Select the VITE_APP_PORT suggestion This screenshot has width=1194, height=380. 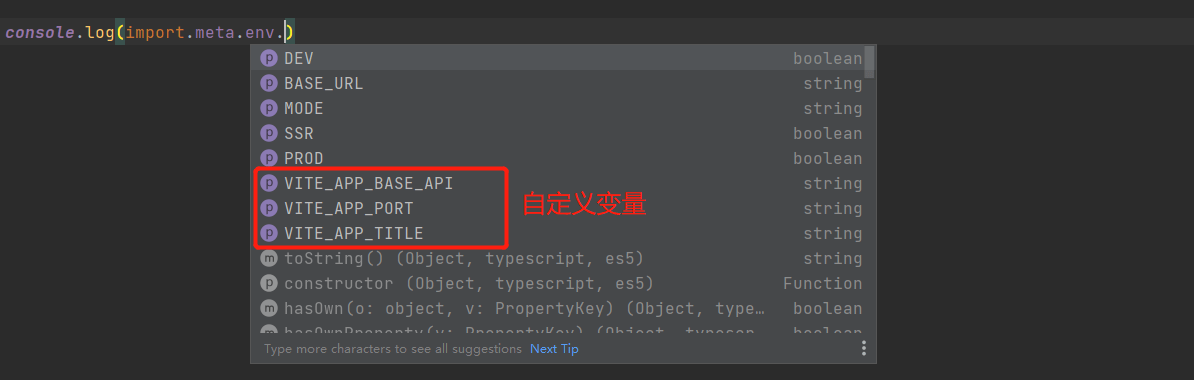click(562, 209)
